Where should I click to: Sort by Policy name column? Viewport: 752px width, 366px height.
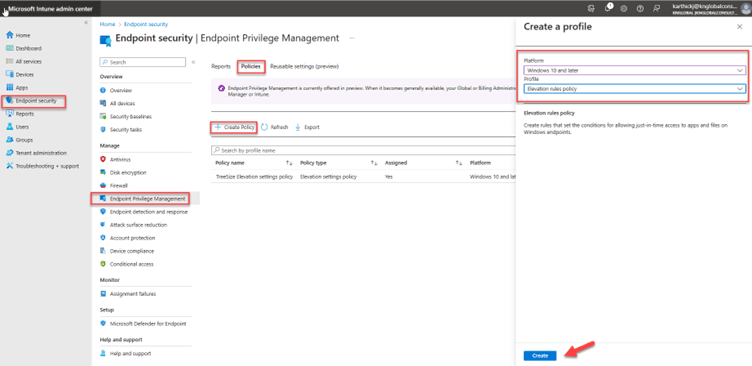[x=254, y=163]
